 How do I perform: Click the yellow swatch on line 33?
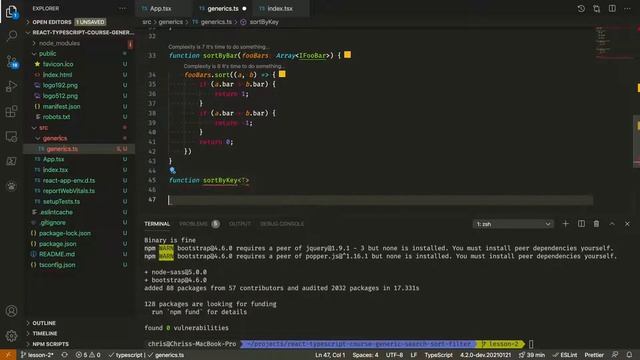pos(347,55)
